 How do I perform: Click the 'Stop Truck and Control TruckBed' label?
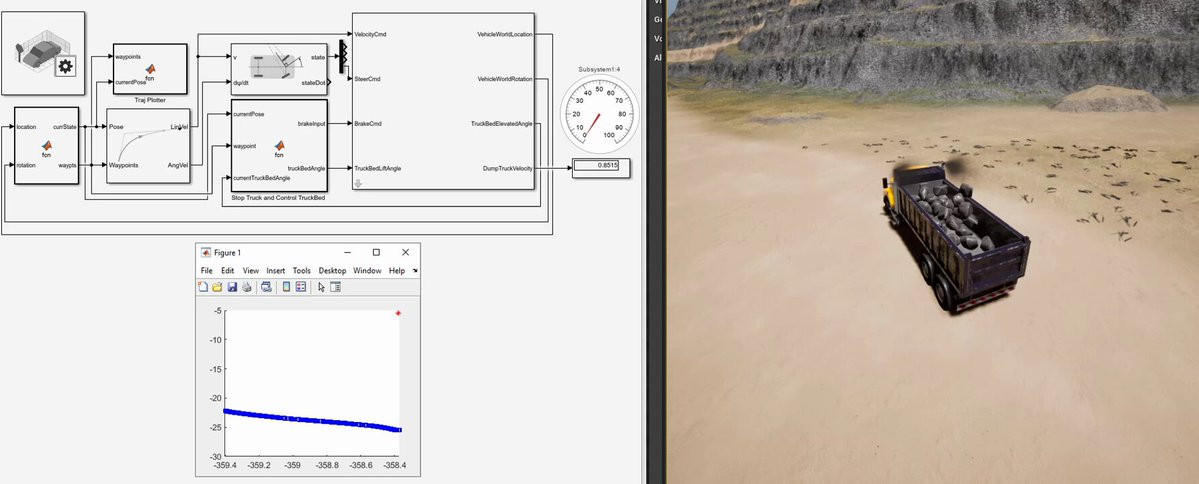tap(278, 197)
